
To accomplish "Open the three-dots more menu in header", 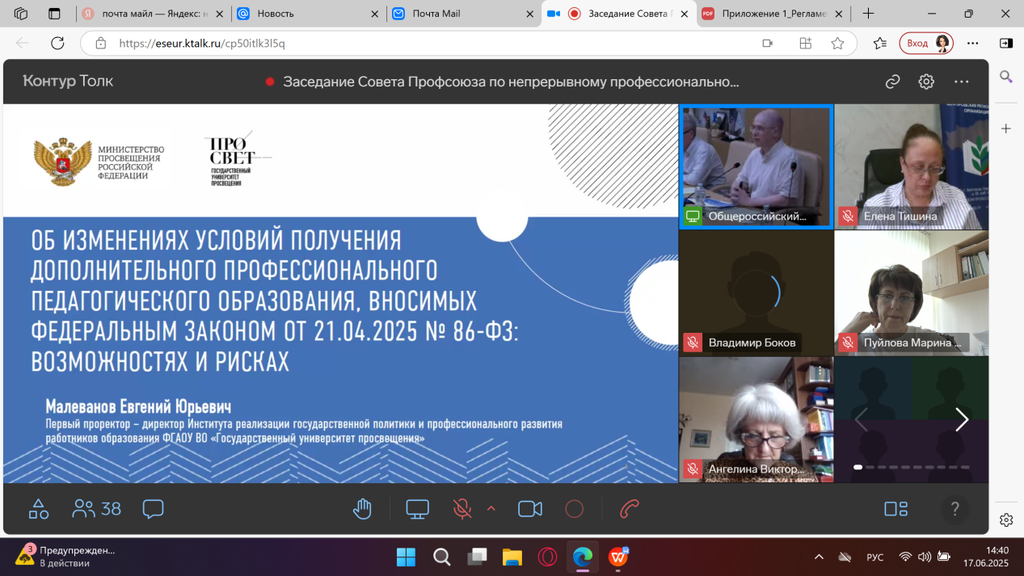I will 961,82.
